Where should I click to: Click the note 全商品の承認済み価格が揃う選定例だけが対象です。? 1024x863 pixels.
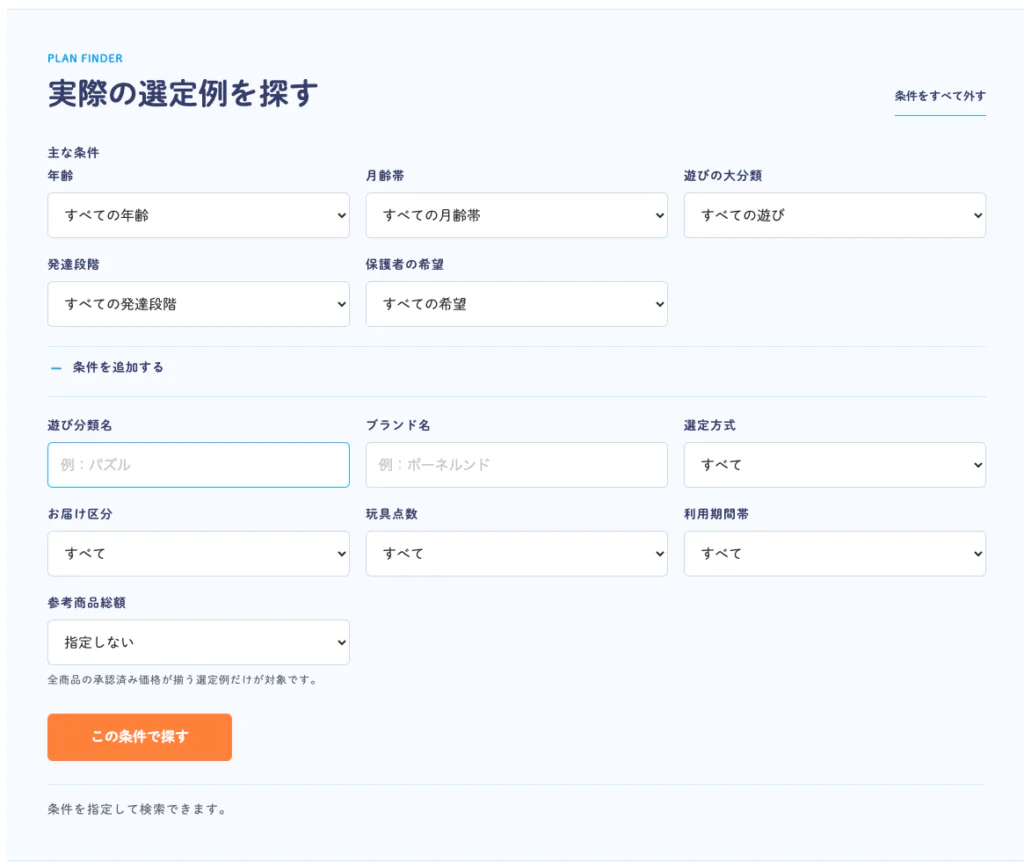click(183, 679)
